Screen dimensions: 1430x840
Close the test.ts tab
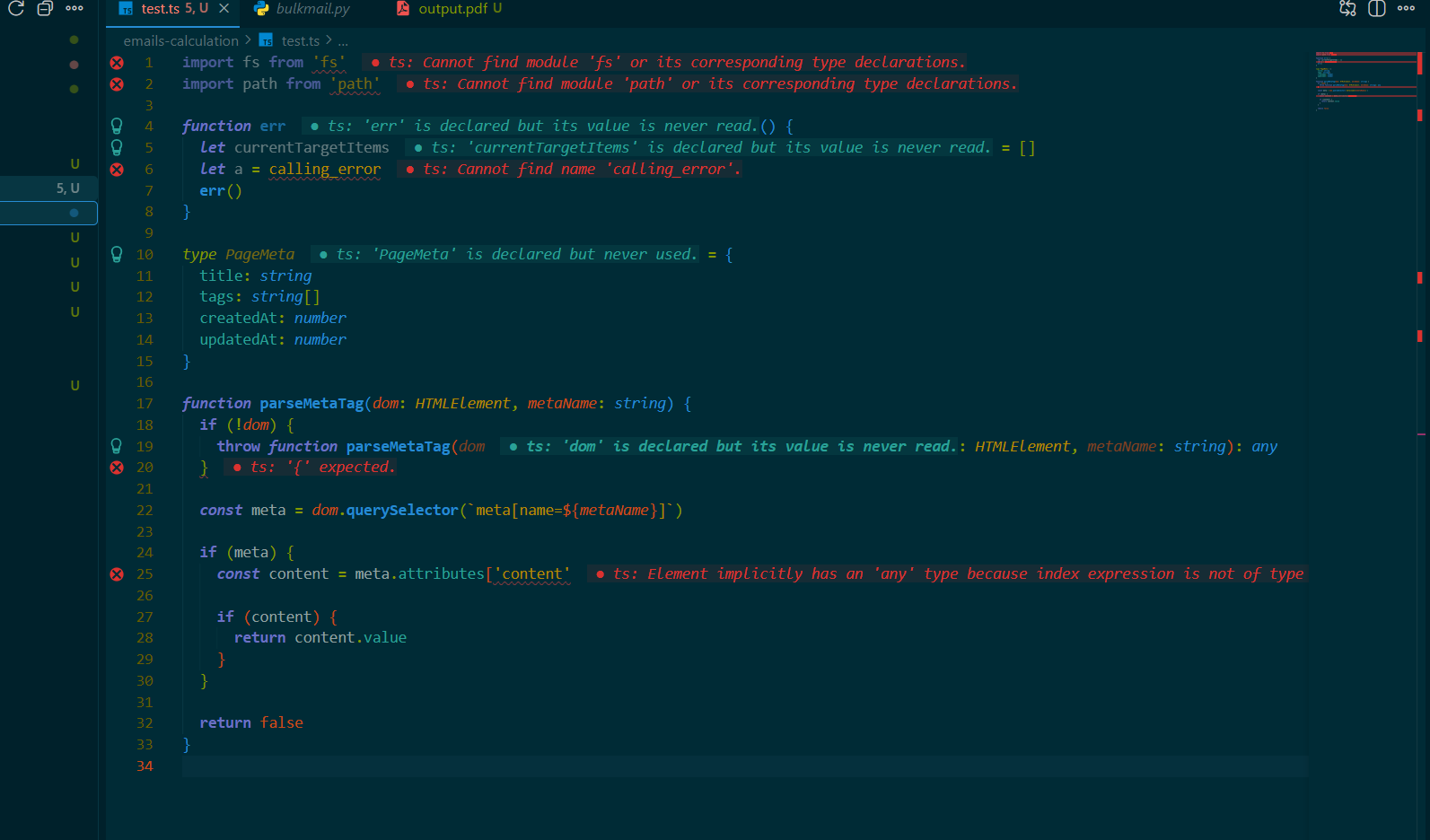[x=224, y=8]
